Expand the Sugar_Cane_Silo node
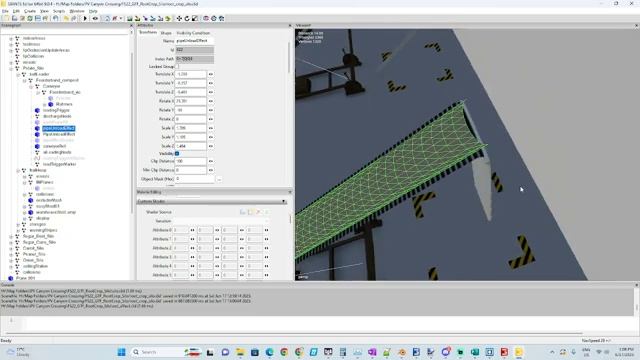640x360 pixels. pyautogui.click(x=11, y=242)
